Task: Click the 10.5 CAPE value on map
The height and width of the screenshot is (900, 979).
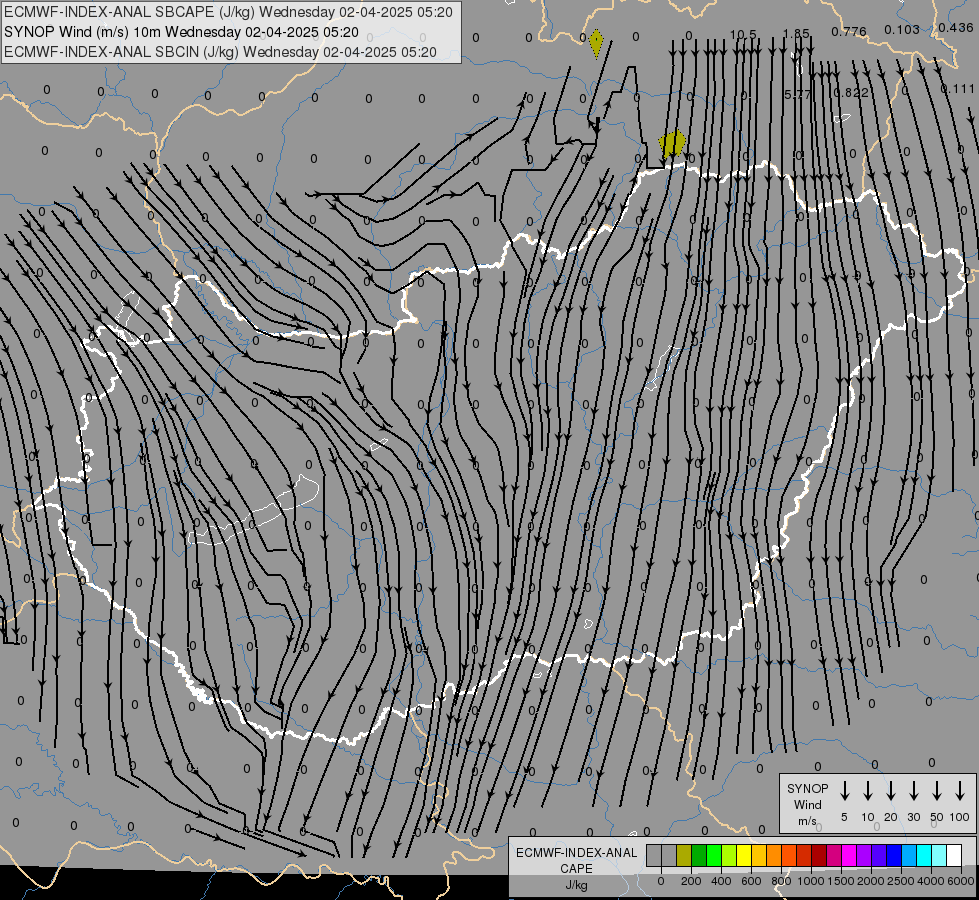Action: pos(743,34)
